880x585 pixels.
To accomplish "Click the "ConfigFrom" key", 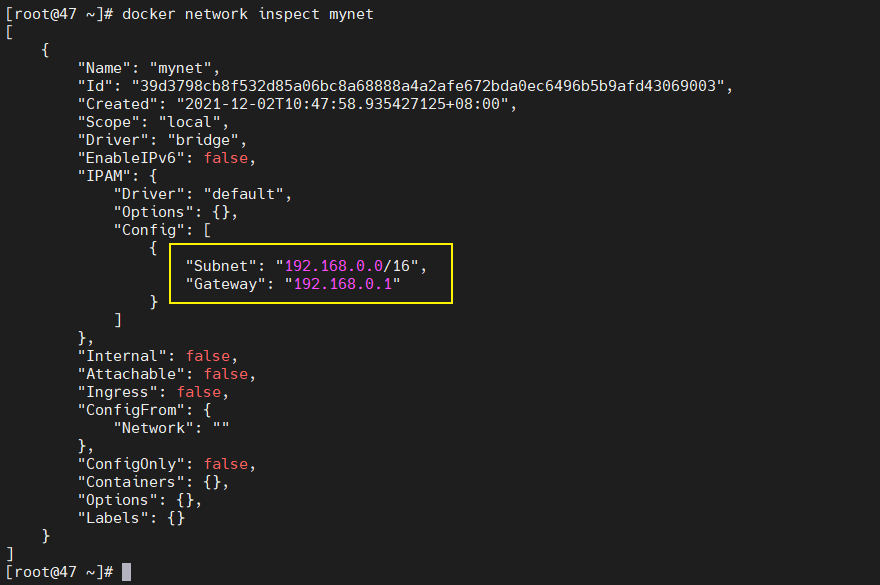I will 127,410.
